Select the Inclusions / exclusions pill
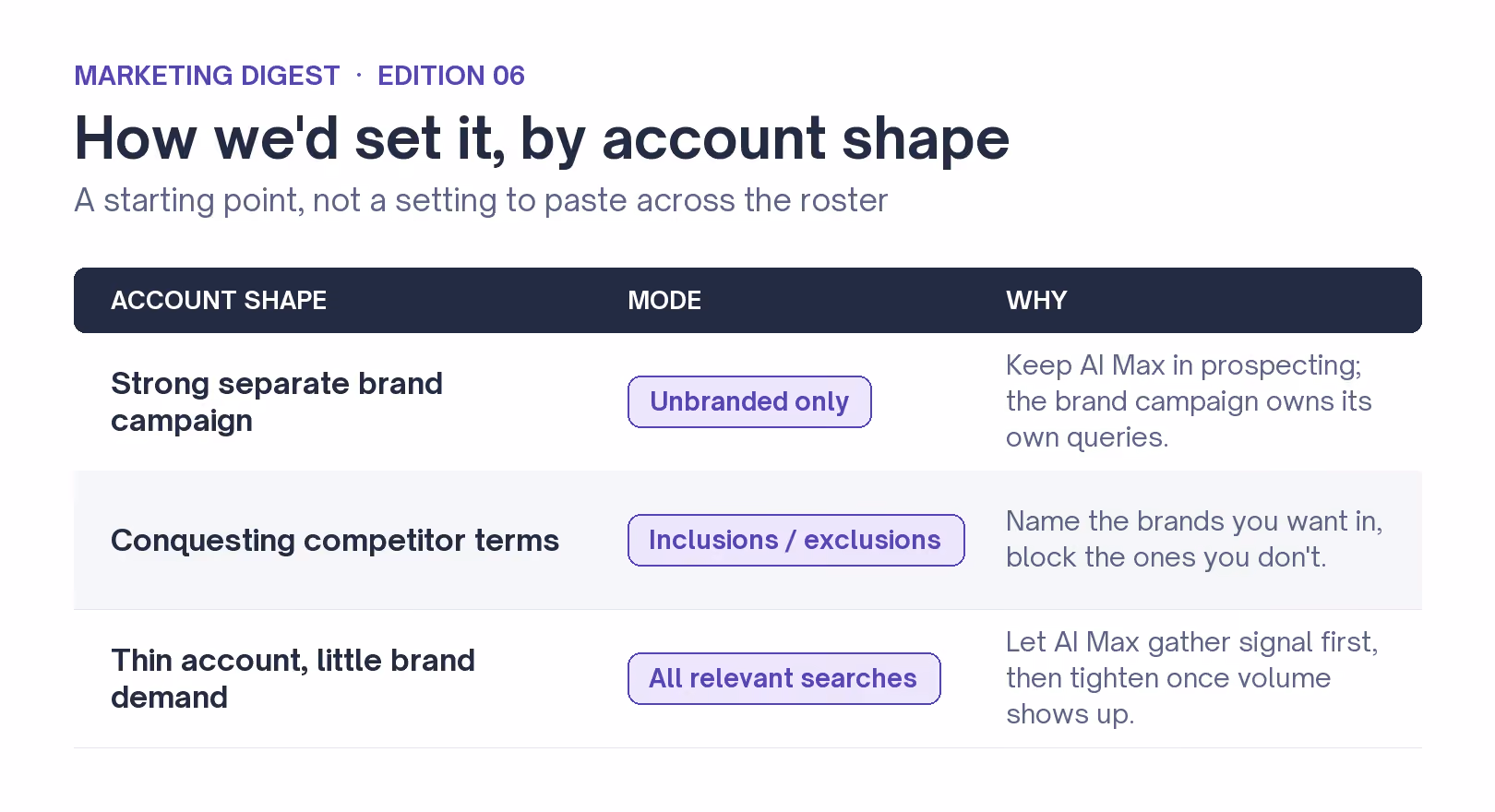Image resolution: width=1495 pixels, height=812 pixels. tap(795, 540)
